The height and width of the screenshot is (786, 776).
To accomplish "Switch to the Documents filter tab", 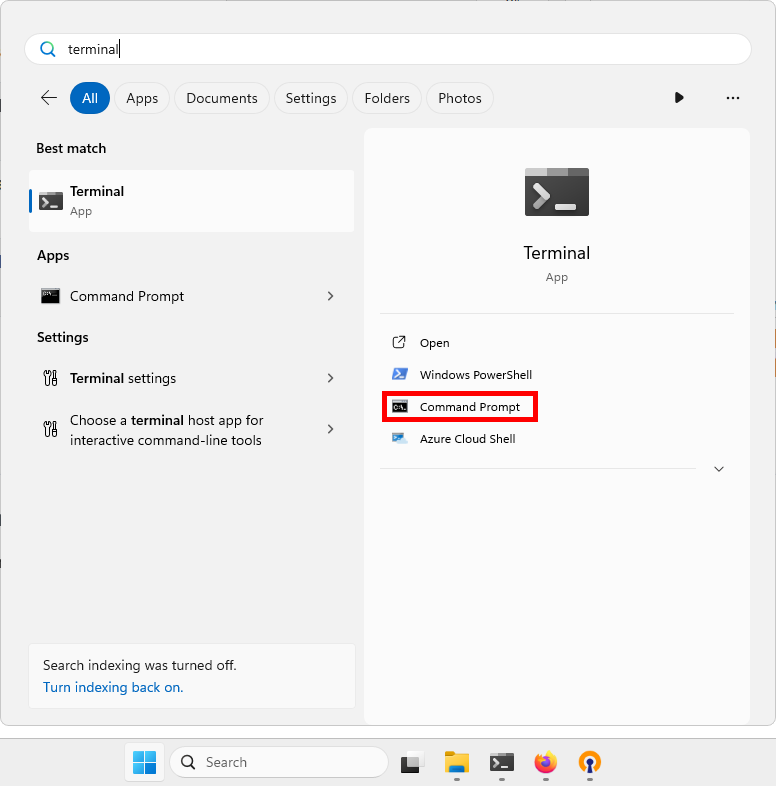I will tap(222, 98).
